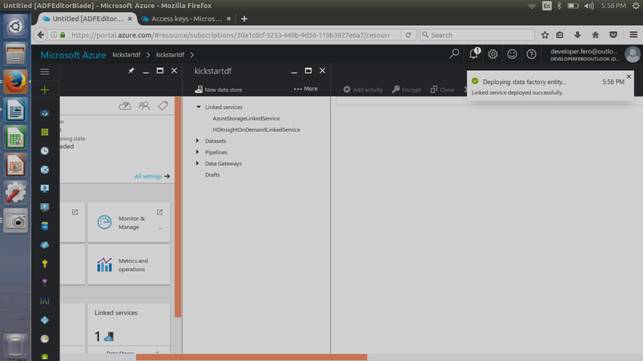Select the Drafts tree item

click(212, 175)
